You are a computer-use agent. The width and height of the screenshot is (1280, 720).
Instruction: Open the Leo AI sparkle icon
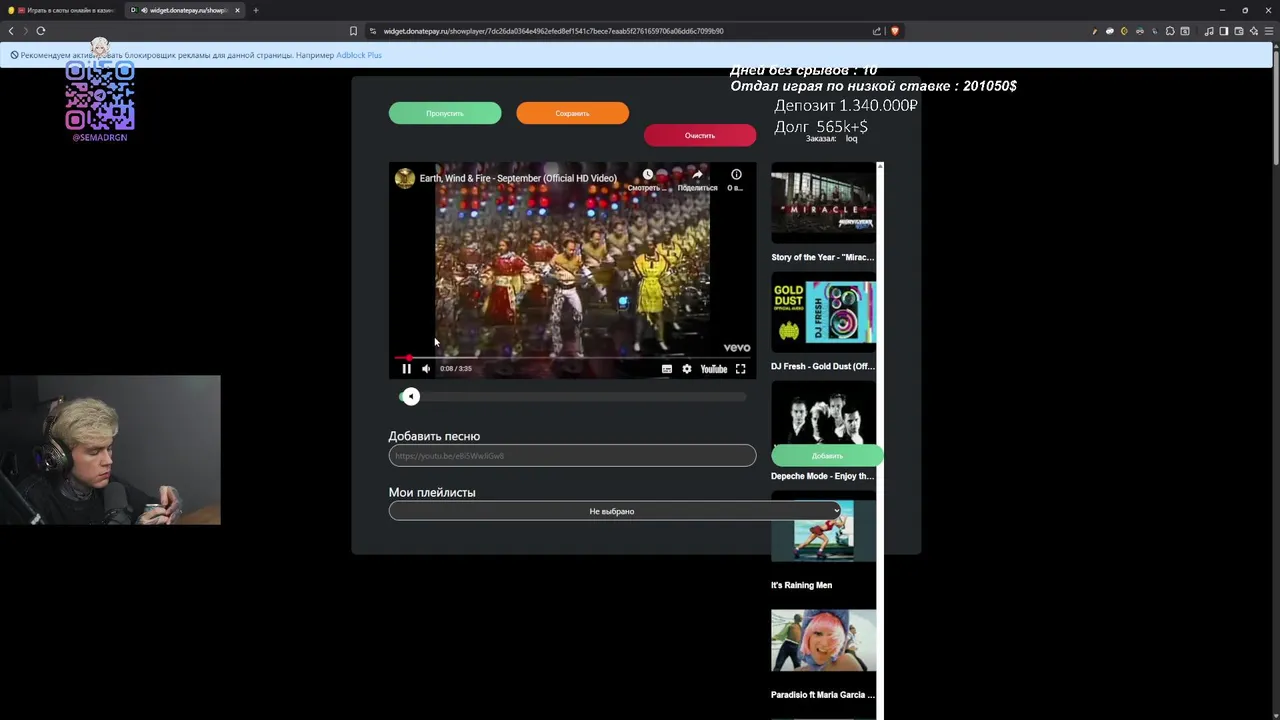coord(1253,31)
